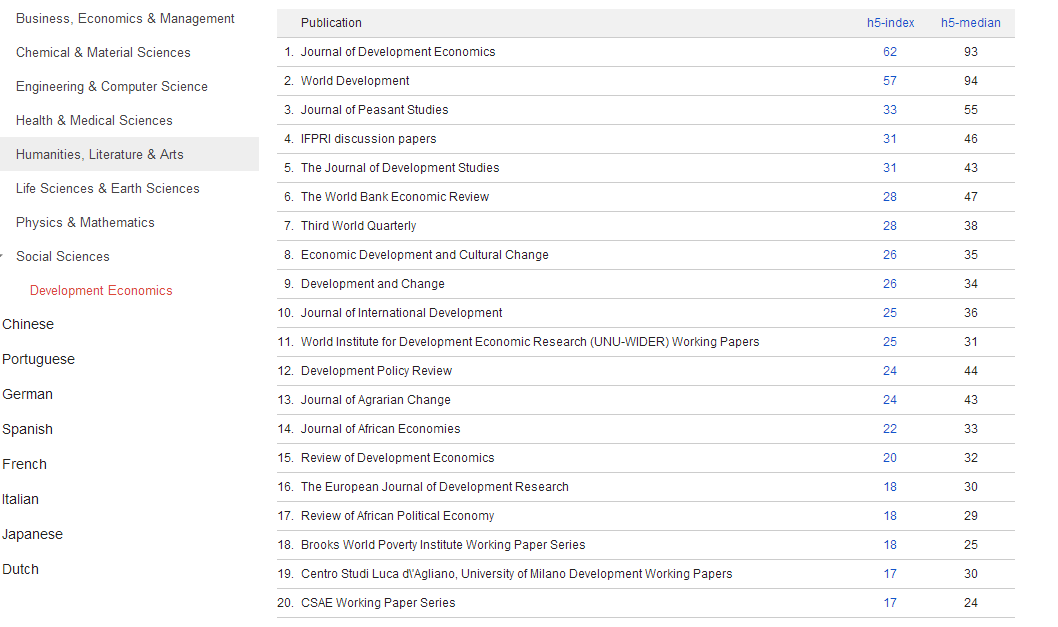Screen dimensions: 1058x627
Task: Open h5-index 17 for Centro Studi Luca d'Agliano
Action: tap(890, 574)
